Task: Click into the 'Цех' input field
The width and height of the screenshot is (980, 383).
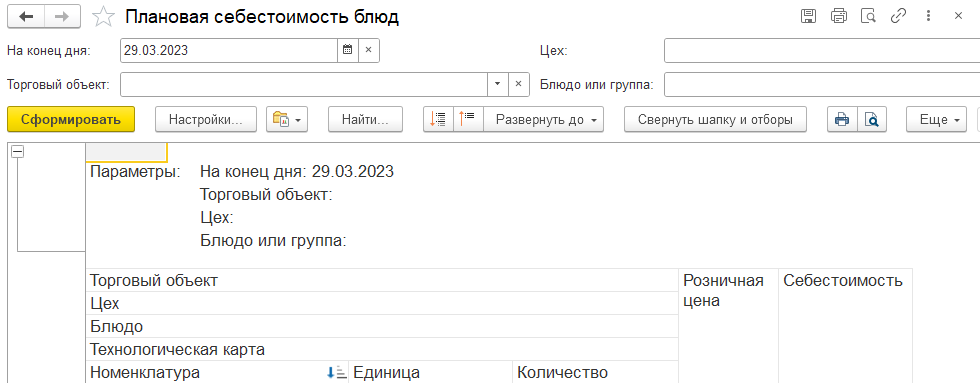Action: (822, 51)
